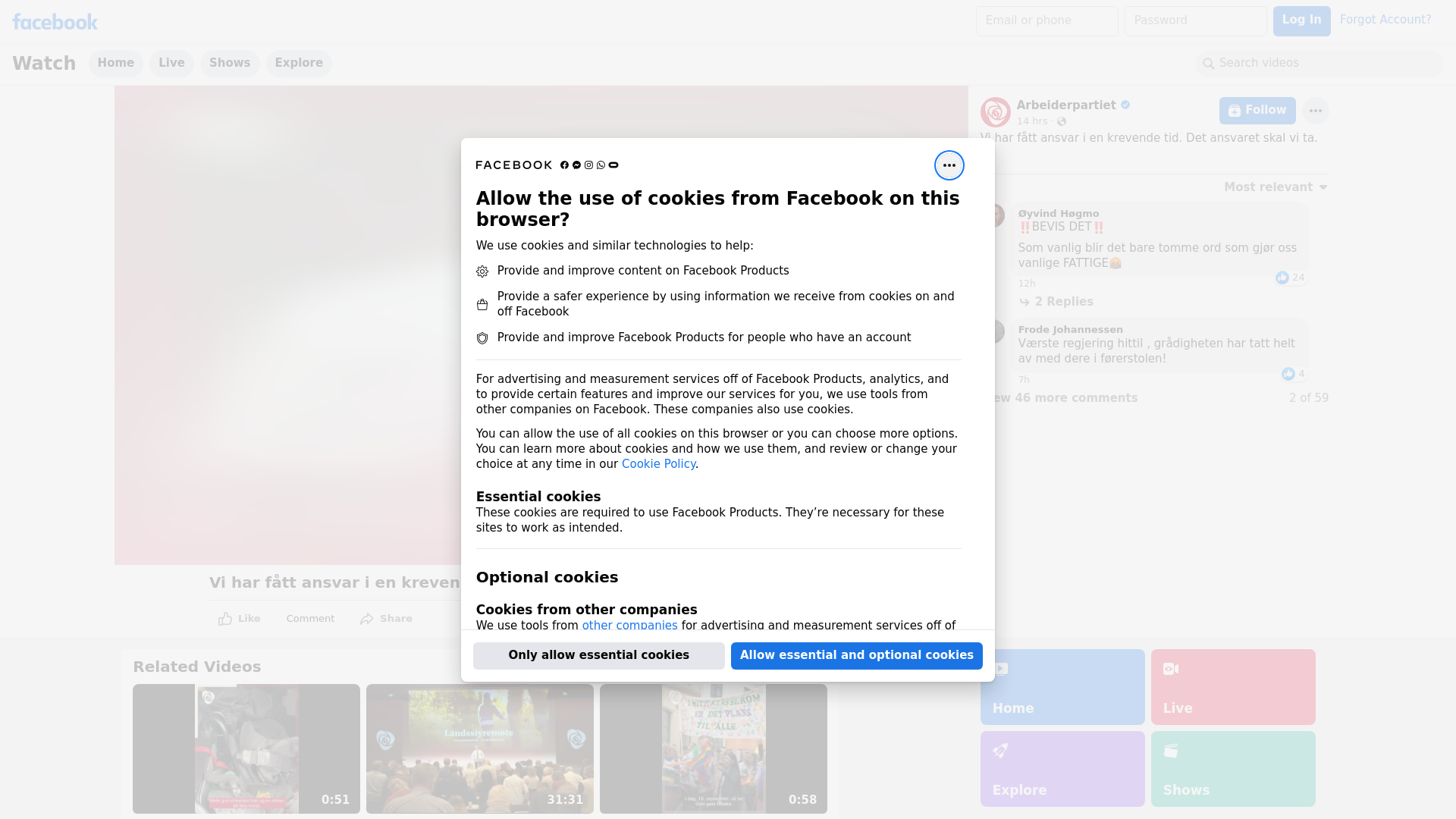Click the Øyvind Høgmo commenter name
1456x819 pixels.
click(x=1058, y=214)
